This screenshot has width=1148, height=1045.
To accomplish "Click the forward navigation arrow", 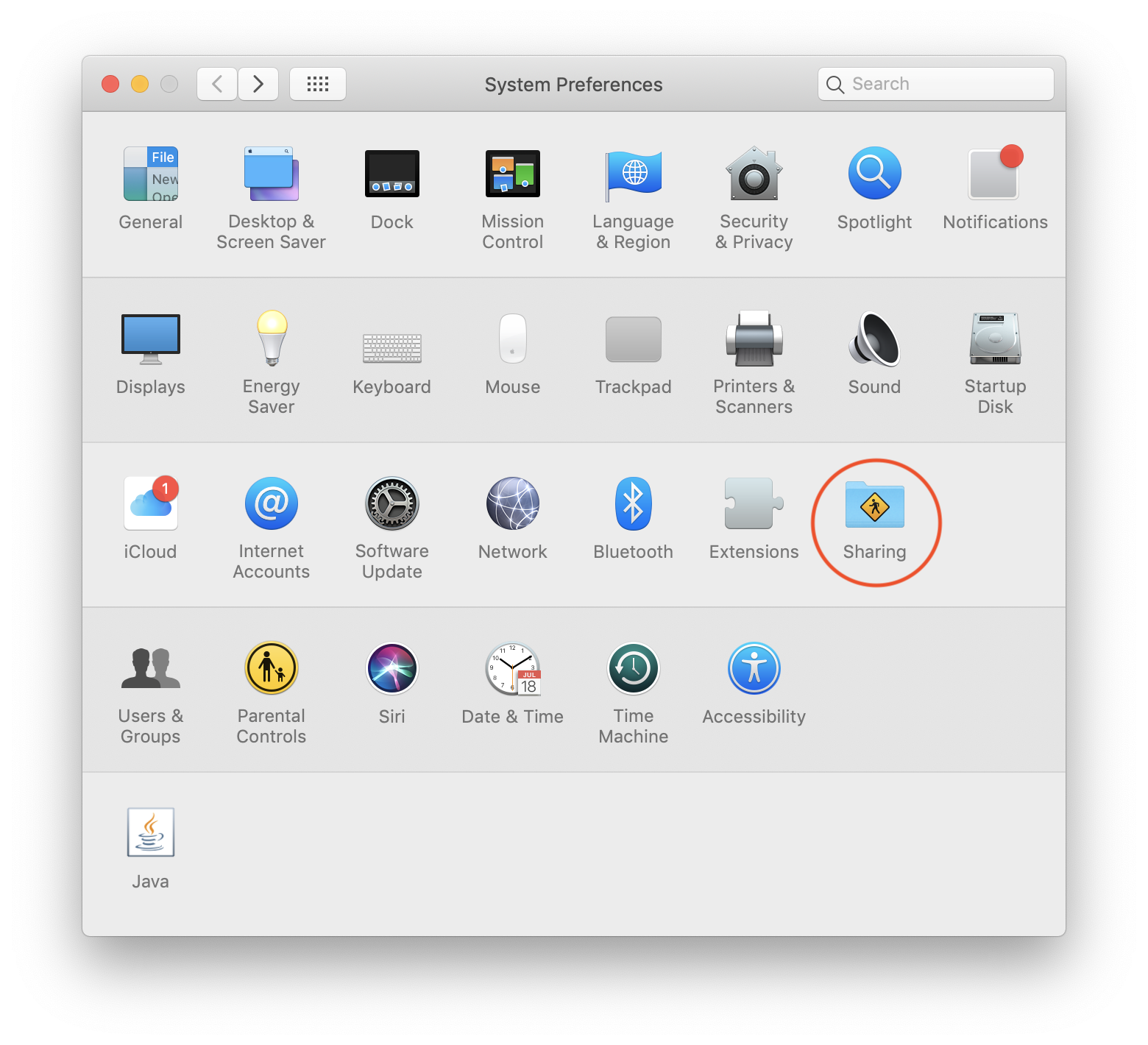I will 258,84.
